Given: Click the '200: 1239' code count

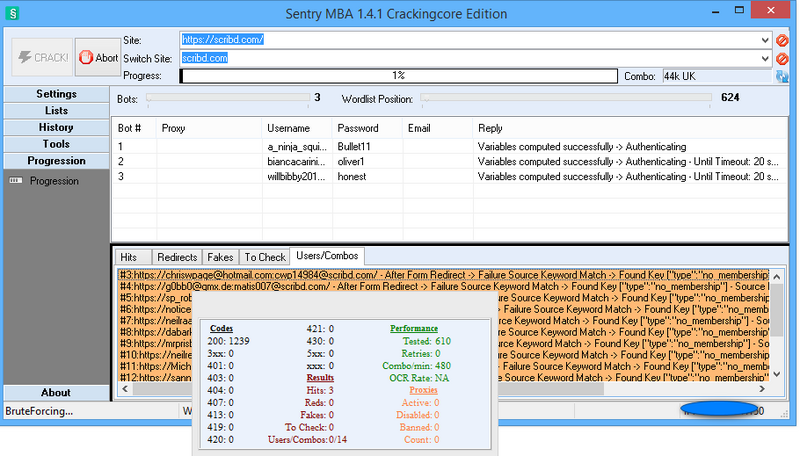Looking at the screenshot, I should [x=229, y=341].
